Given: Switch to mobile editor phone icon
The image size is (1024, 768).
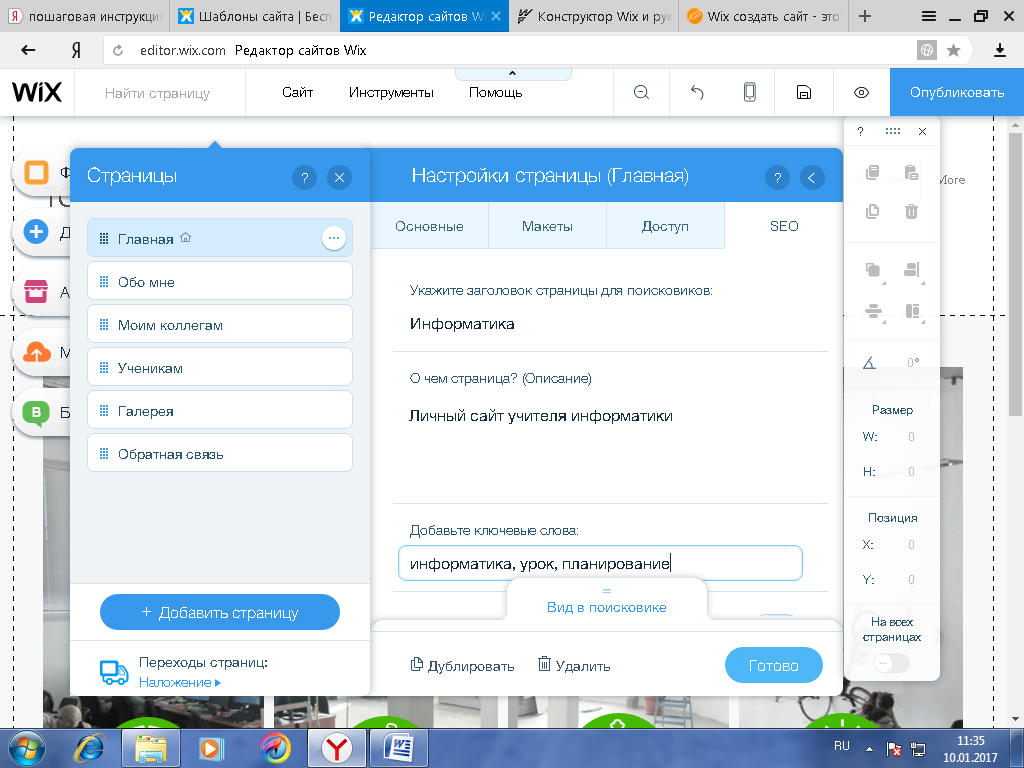Looking at the screenshot, I should point(750,92).
